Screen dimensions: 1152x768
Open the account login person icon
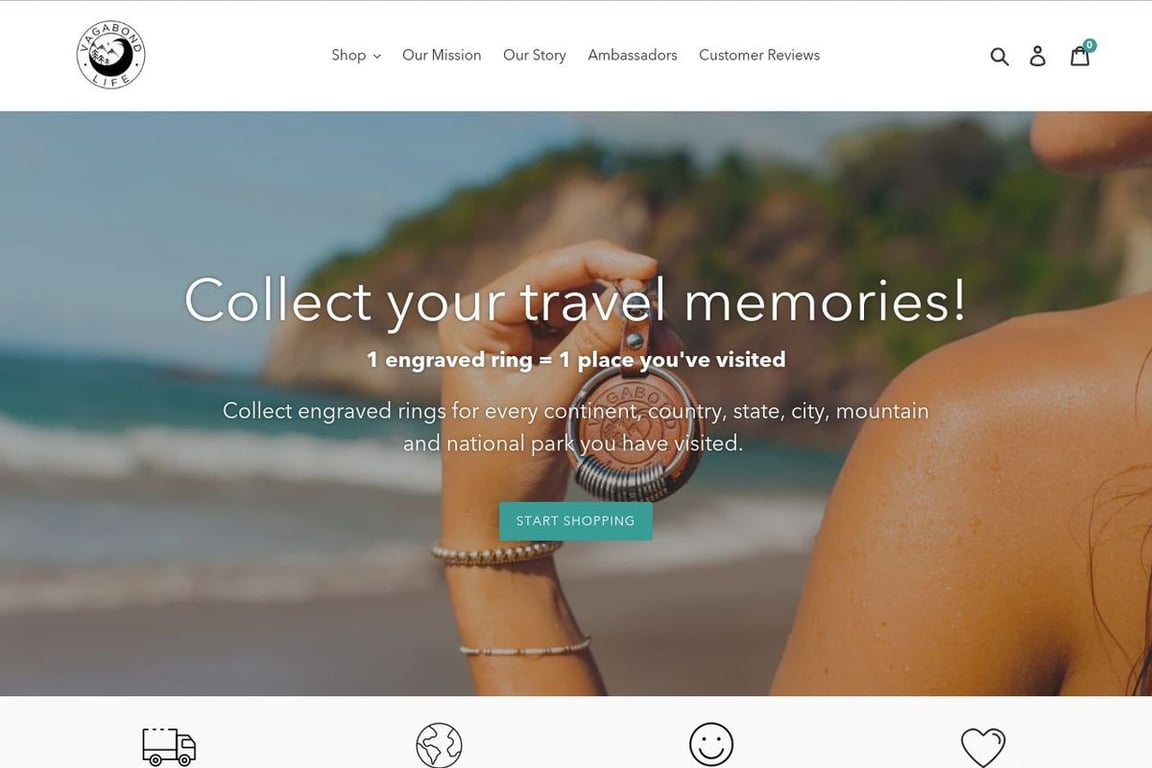coord(1037,56)
